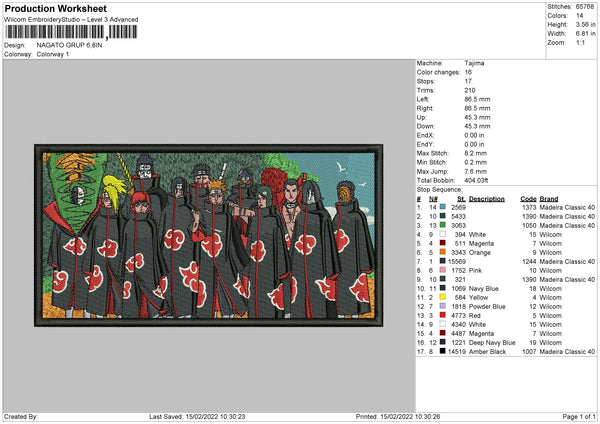Viewport: 600px width, 424px height.
Task: Click the 'Code' column header
Action: click(528, 199)
